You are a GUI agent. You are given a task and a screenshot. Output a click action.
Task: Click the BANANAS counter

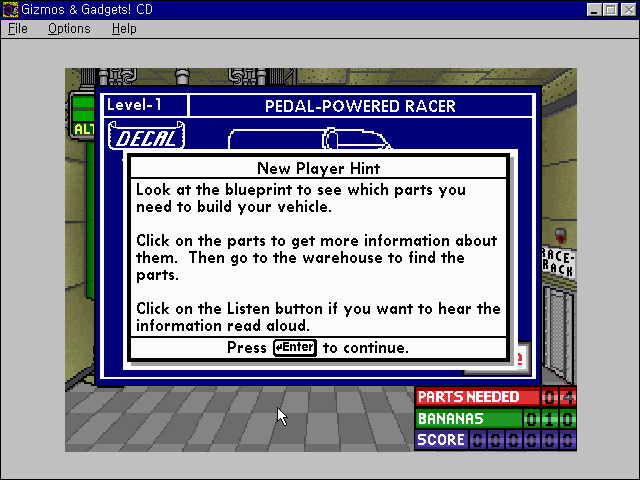click(x=496, y=419)
